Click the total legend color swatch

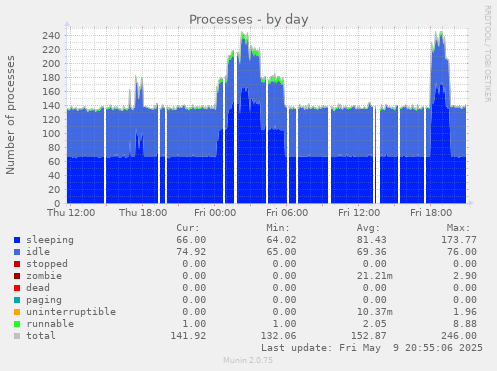coord(17,336)
